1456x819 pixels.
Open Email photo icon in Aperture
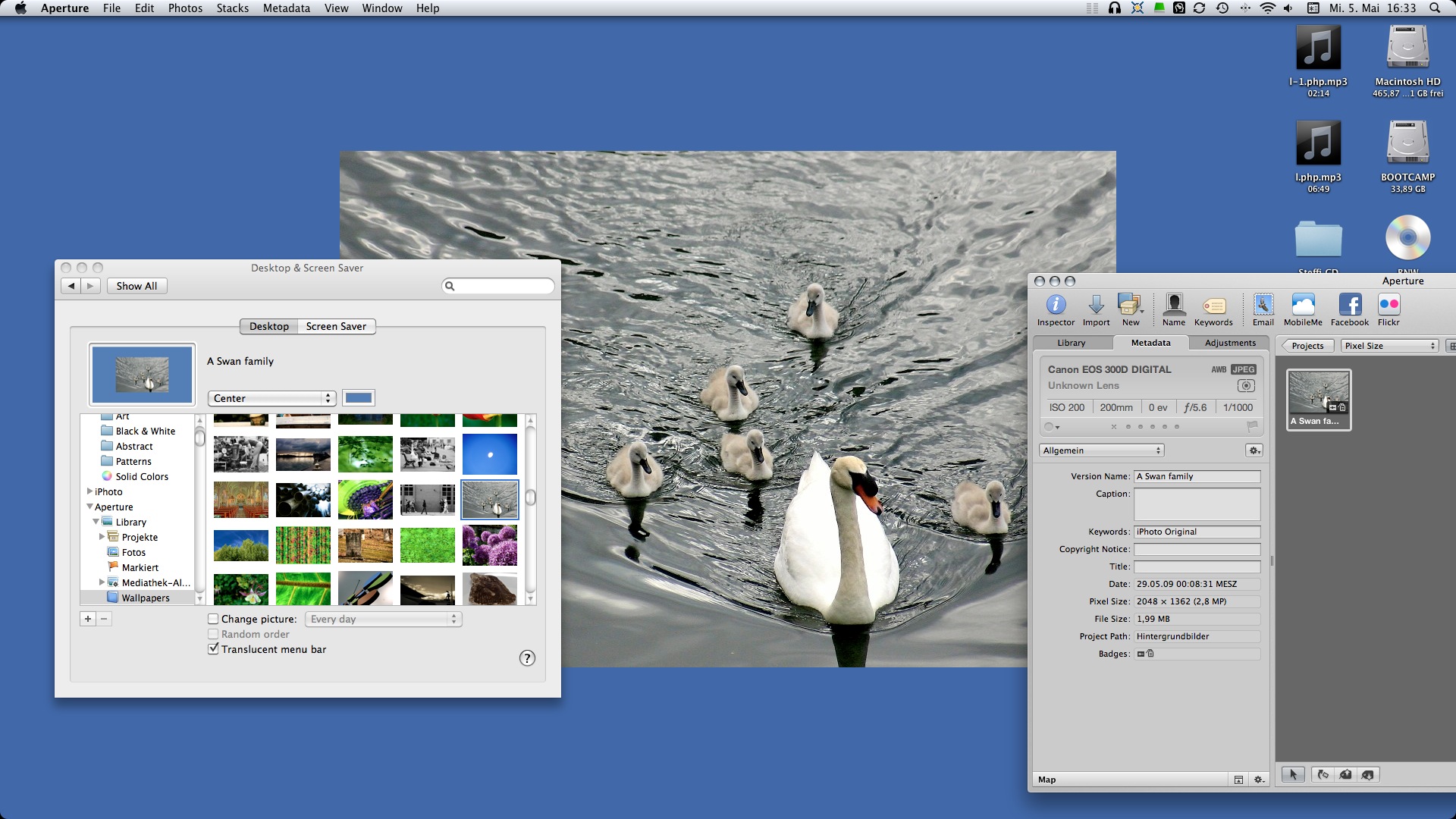point(1263,305)
